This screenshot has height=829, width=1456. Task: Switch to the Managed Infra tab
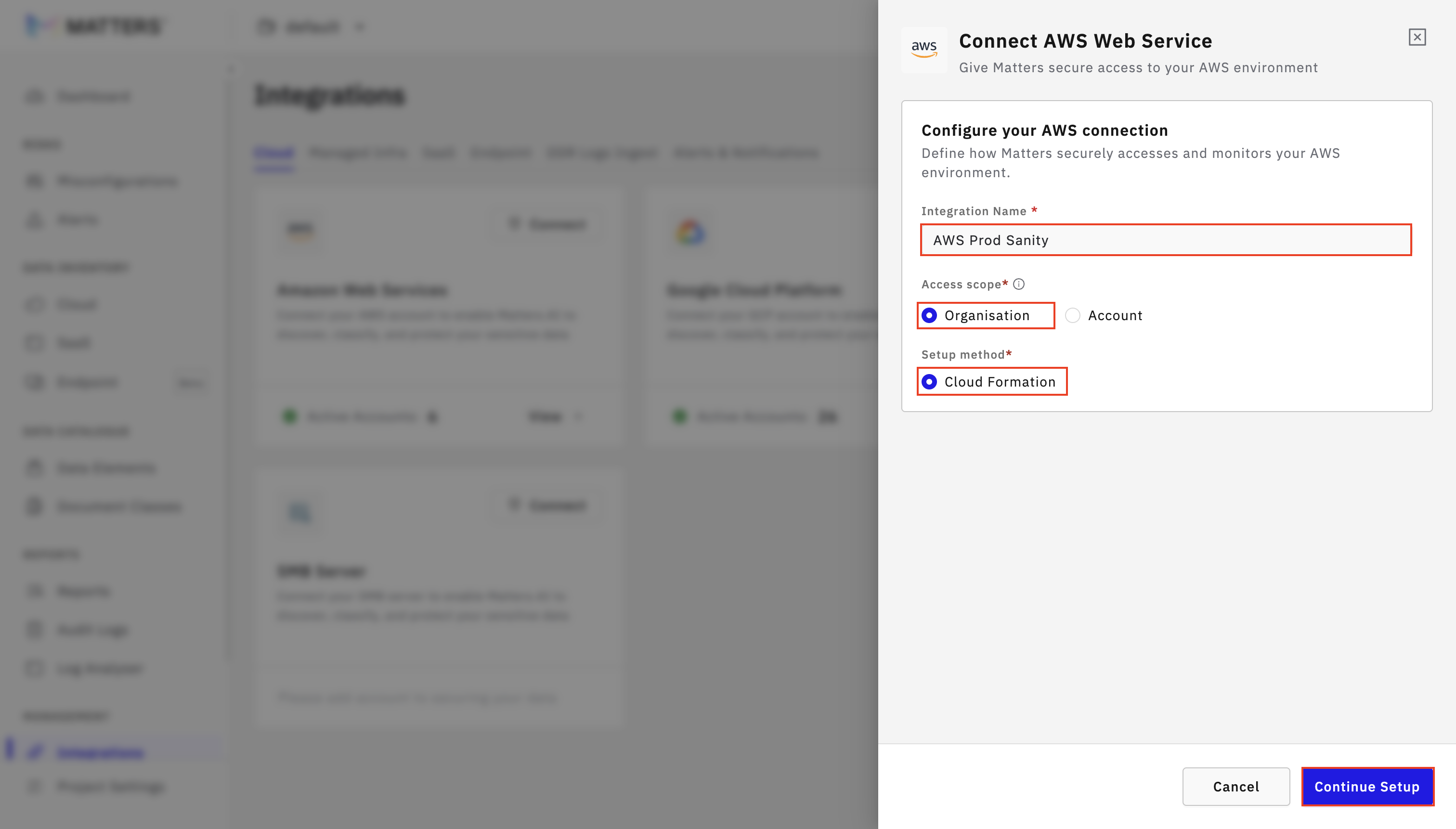(x=358, y=153)
